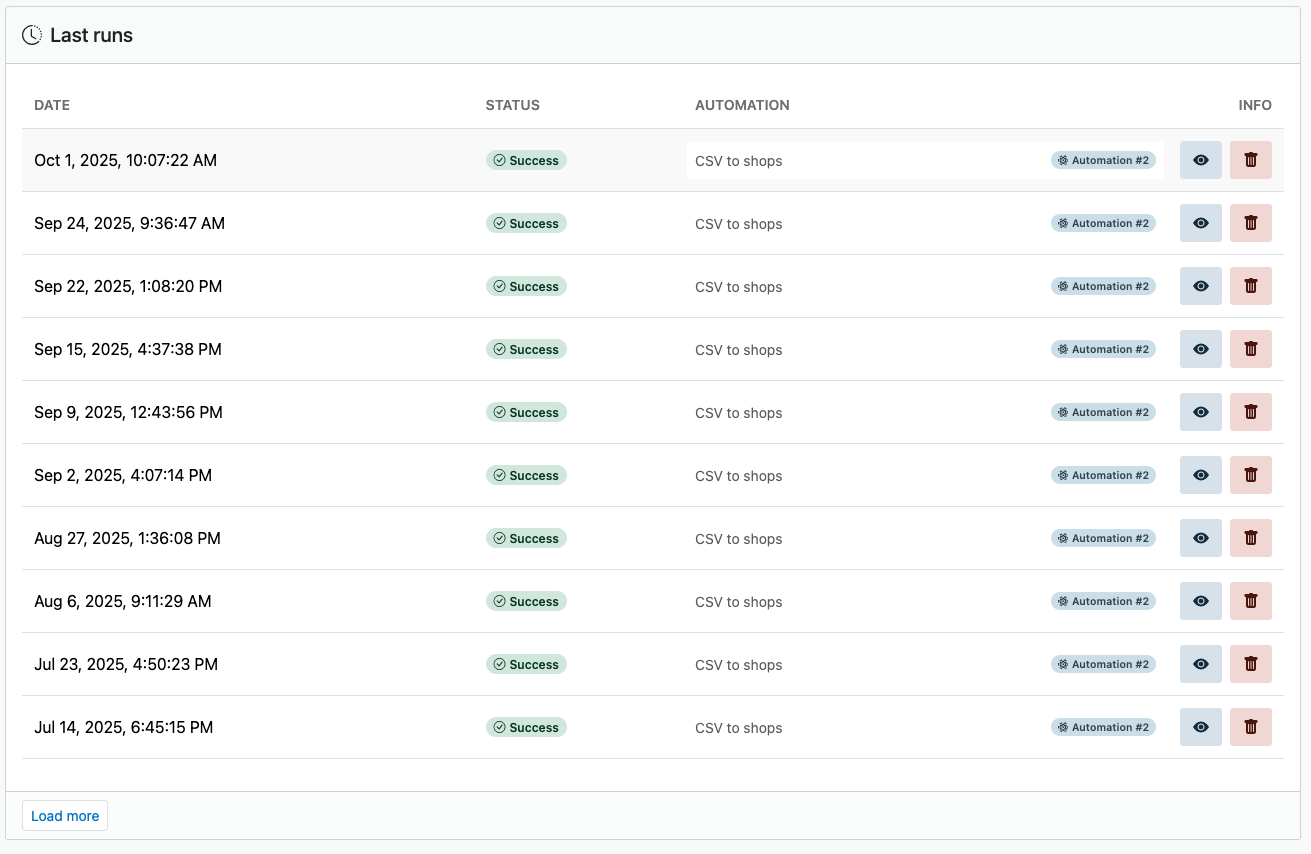Image resolution: width=1311 pixels, height=854 pixels.
Task: Select Success badge in Sep 22 row
Action: pos(526,286)
